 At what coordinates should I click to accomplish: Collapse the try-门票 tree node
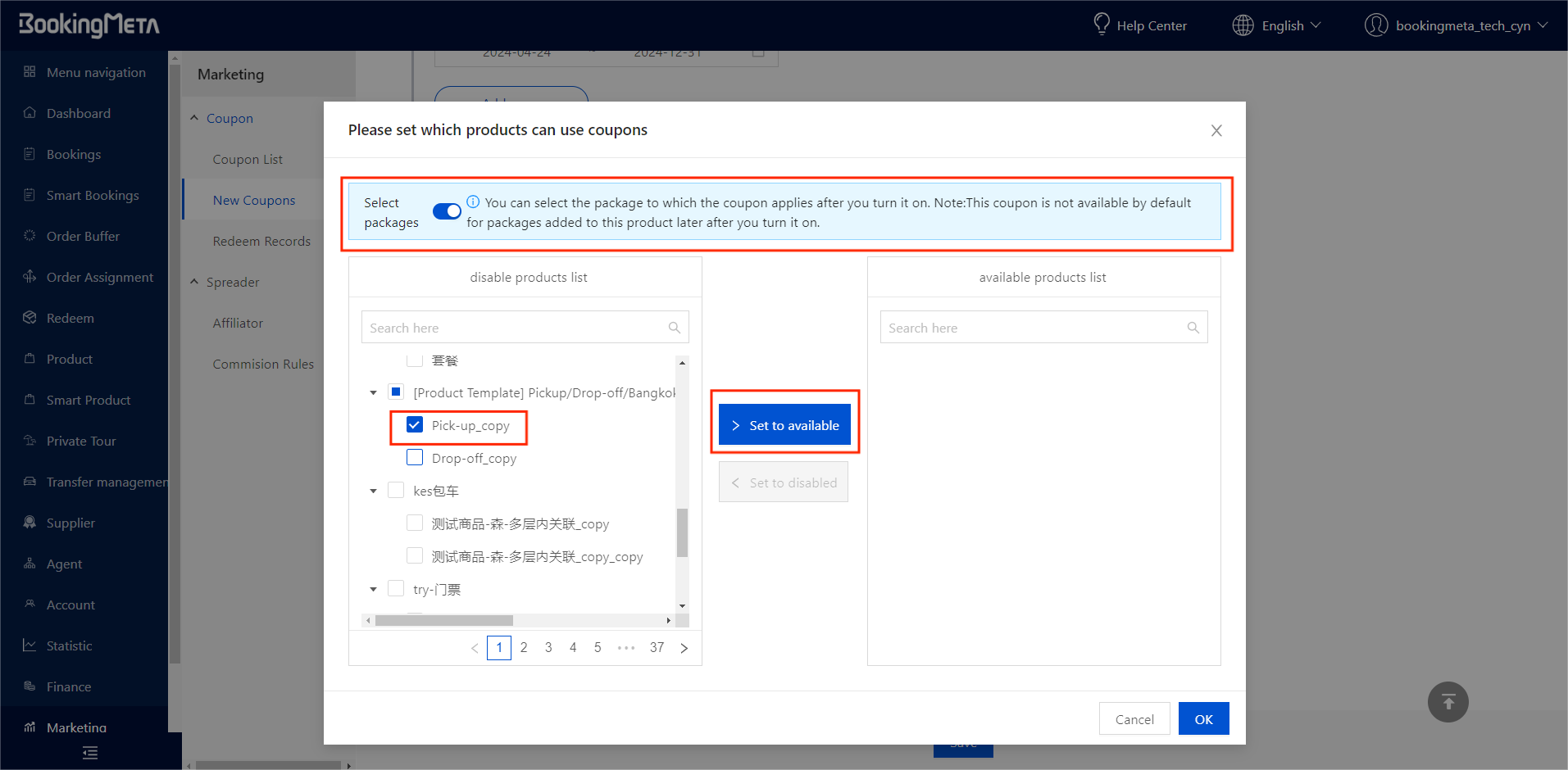click(x=373, y=590)
